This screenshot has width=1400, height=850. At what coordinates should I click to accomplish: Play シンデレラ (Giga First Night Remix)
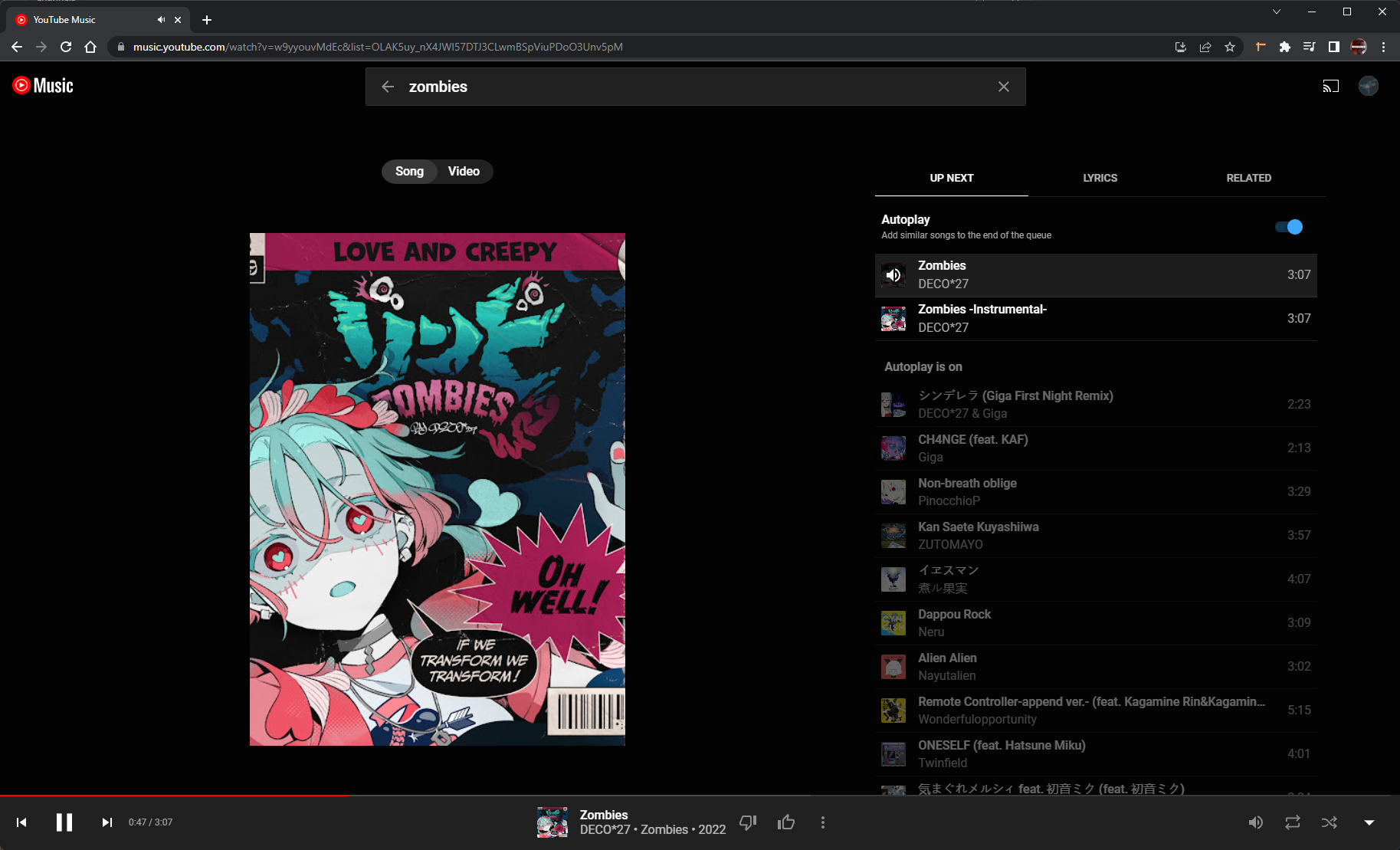[x=1096, y=405]
